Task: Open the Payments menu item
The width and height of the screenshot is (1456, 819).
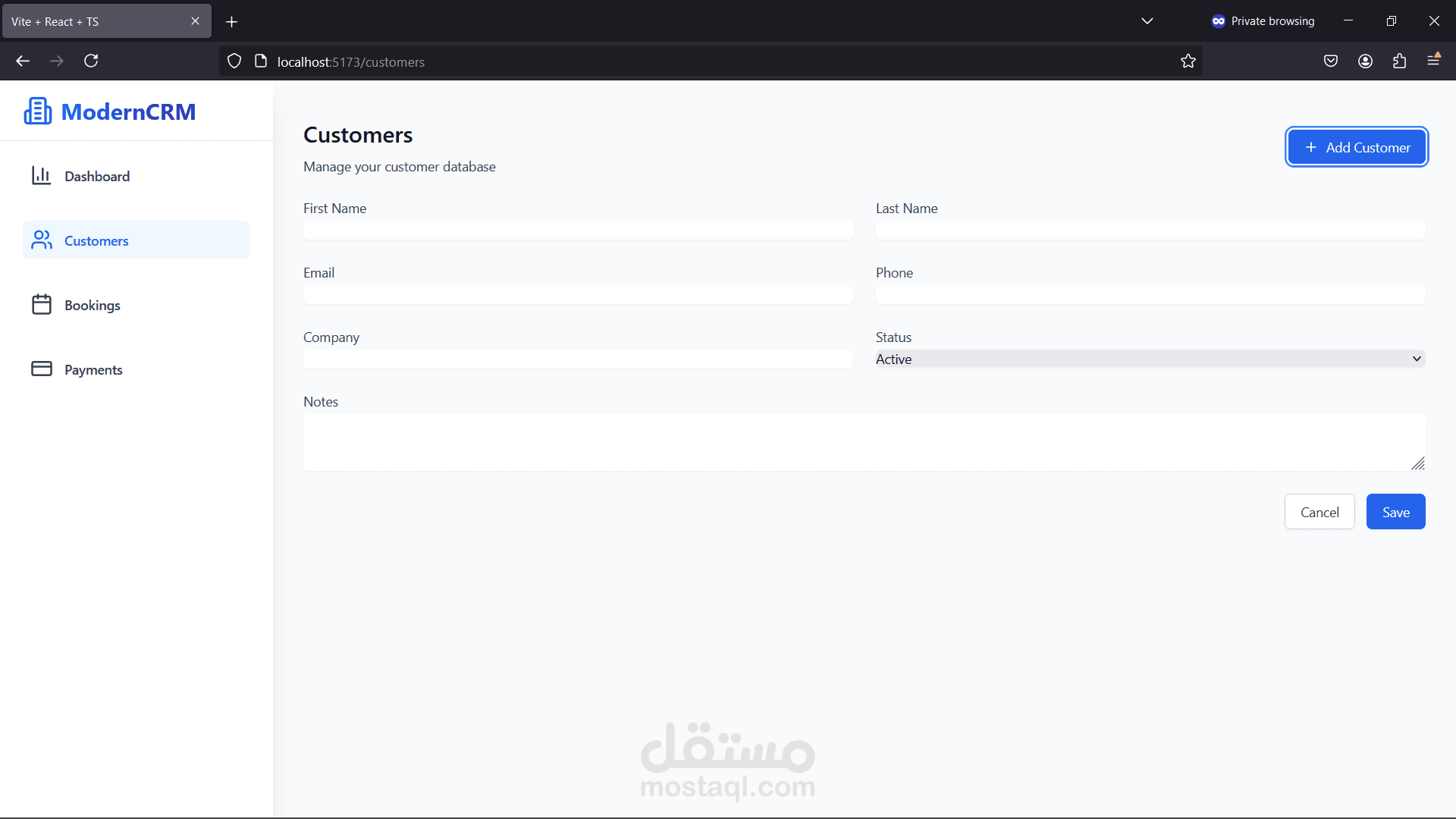Action: 93,369
